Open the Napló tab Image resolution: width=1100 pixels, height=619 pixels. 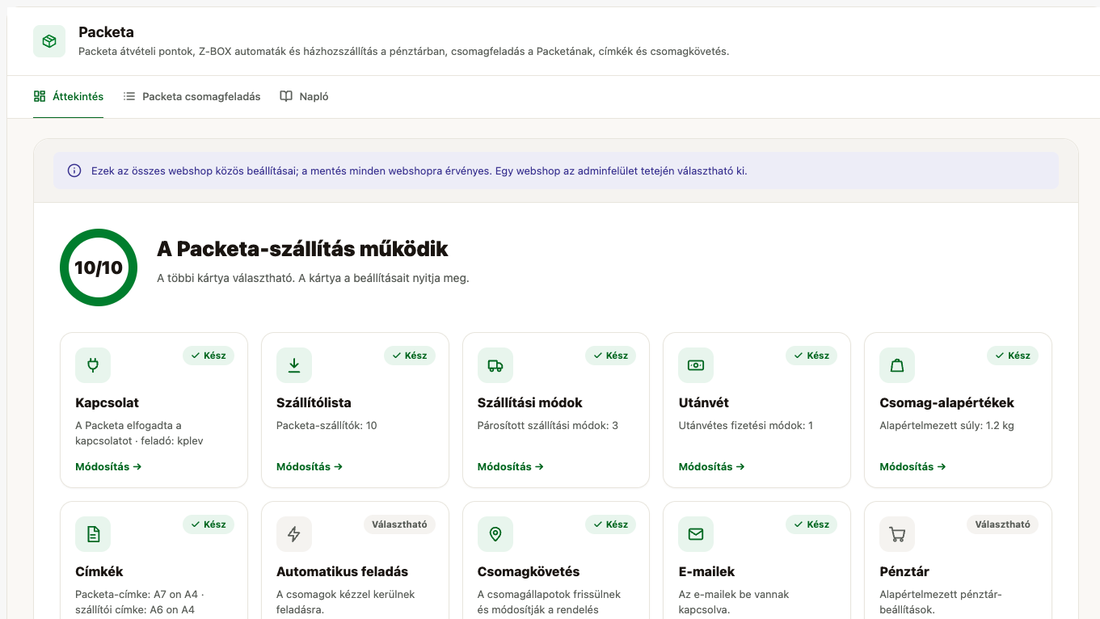(x=304, y=96)
